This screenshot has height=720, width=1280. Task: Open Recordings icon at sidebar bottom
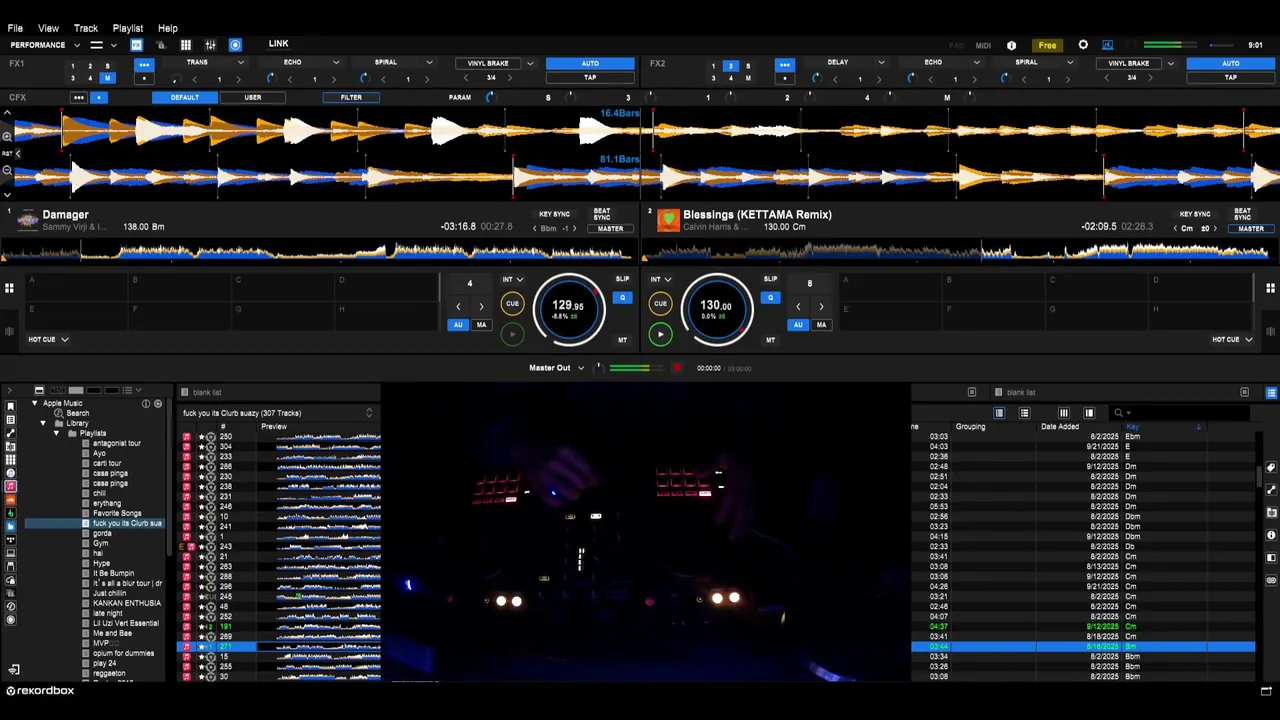point(11,619)
